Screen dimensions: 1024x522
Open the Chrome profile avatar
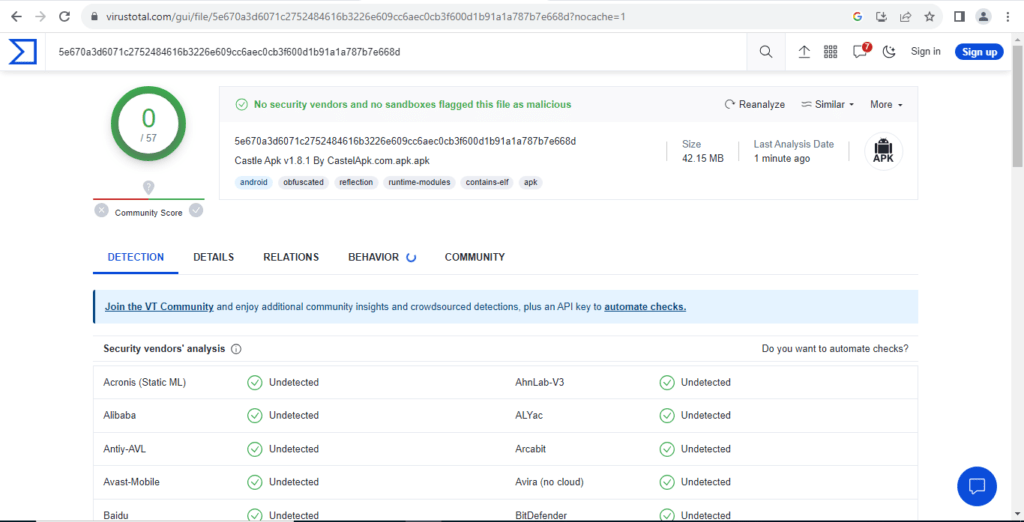[x=984, y=17]
